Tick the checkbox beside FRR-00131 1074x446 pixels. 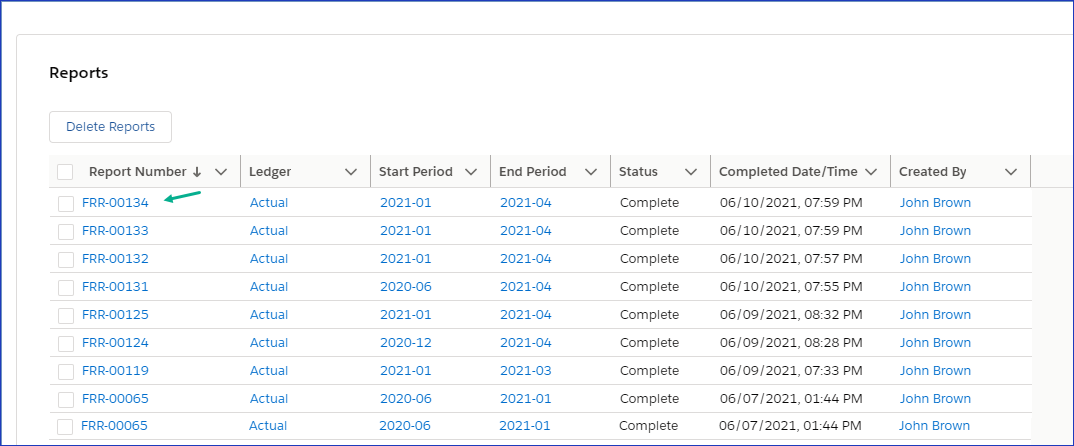(x=66, y=288)
